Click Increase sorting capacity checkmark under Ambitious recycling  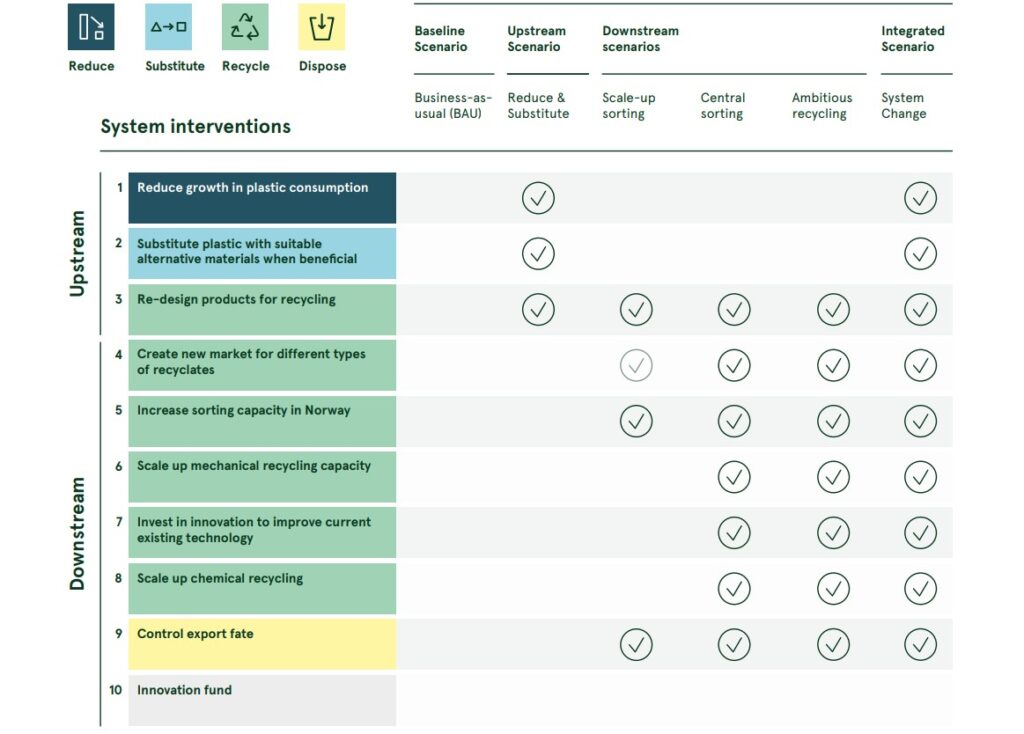click(833, 422)
